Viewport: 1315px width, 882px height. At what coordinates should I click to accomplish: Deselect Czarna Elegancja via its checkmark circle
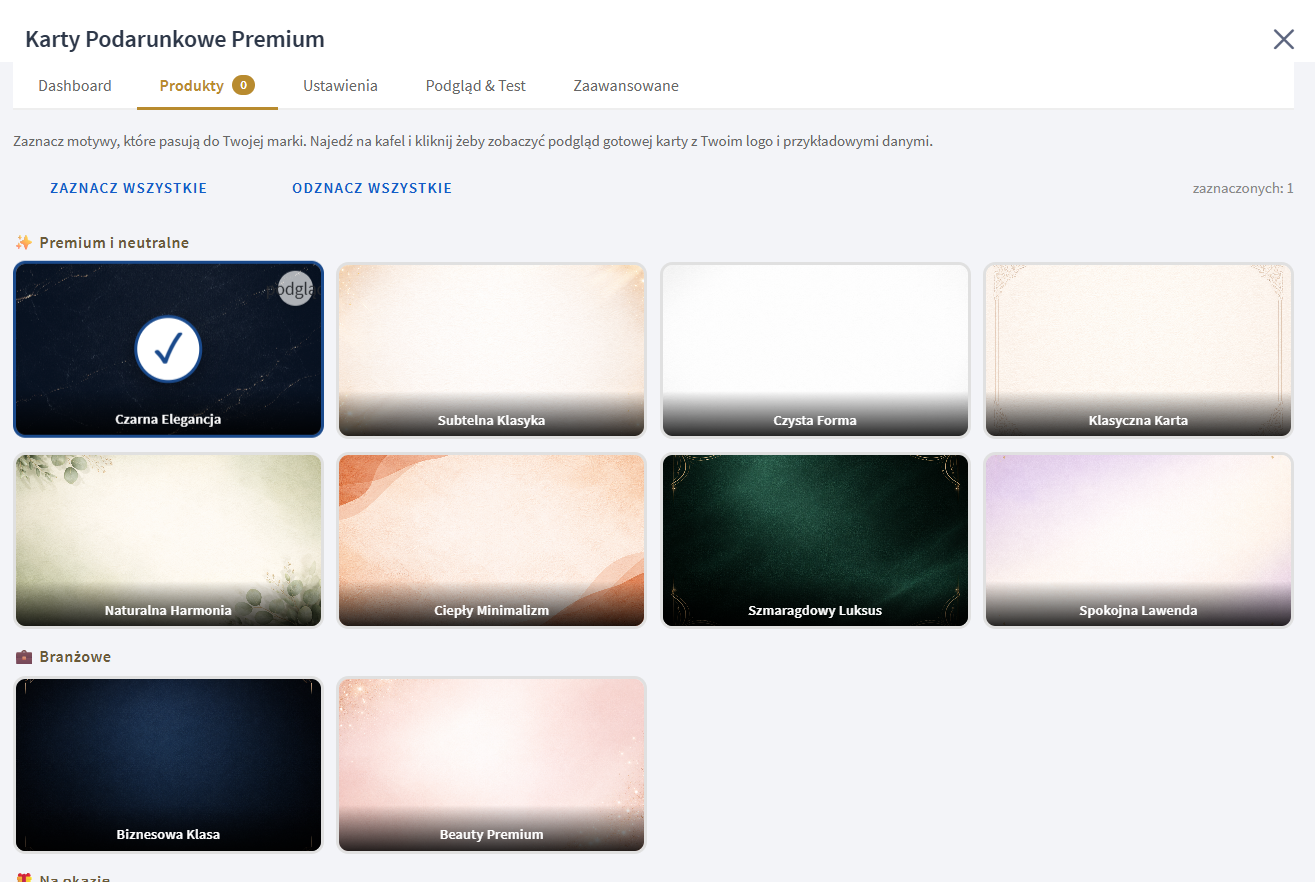click(x=168, y=349)
